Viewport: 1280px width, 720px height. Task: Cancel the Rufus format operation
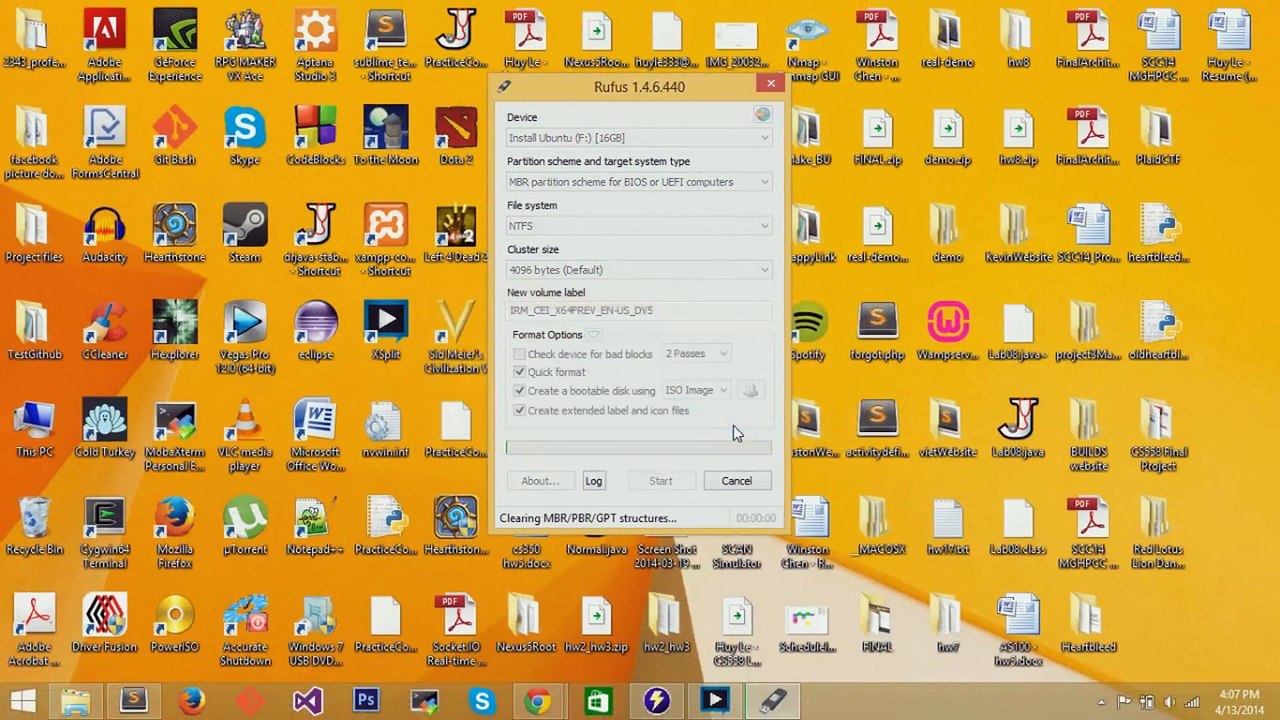[x=737, y=481]
